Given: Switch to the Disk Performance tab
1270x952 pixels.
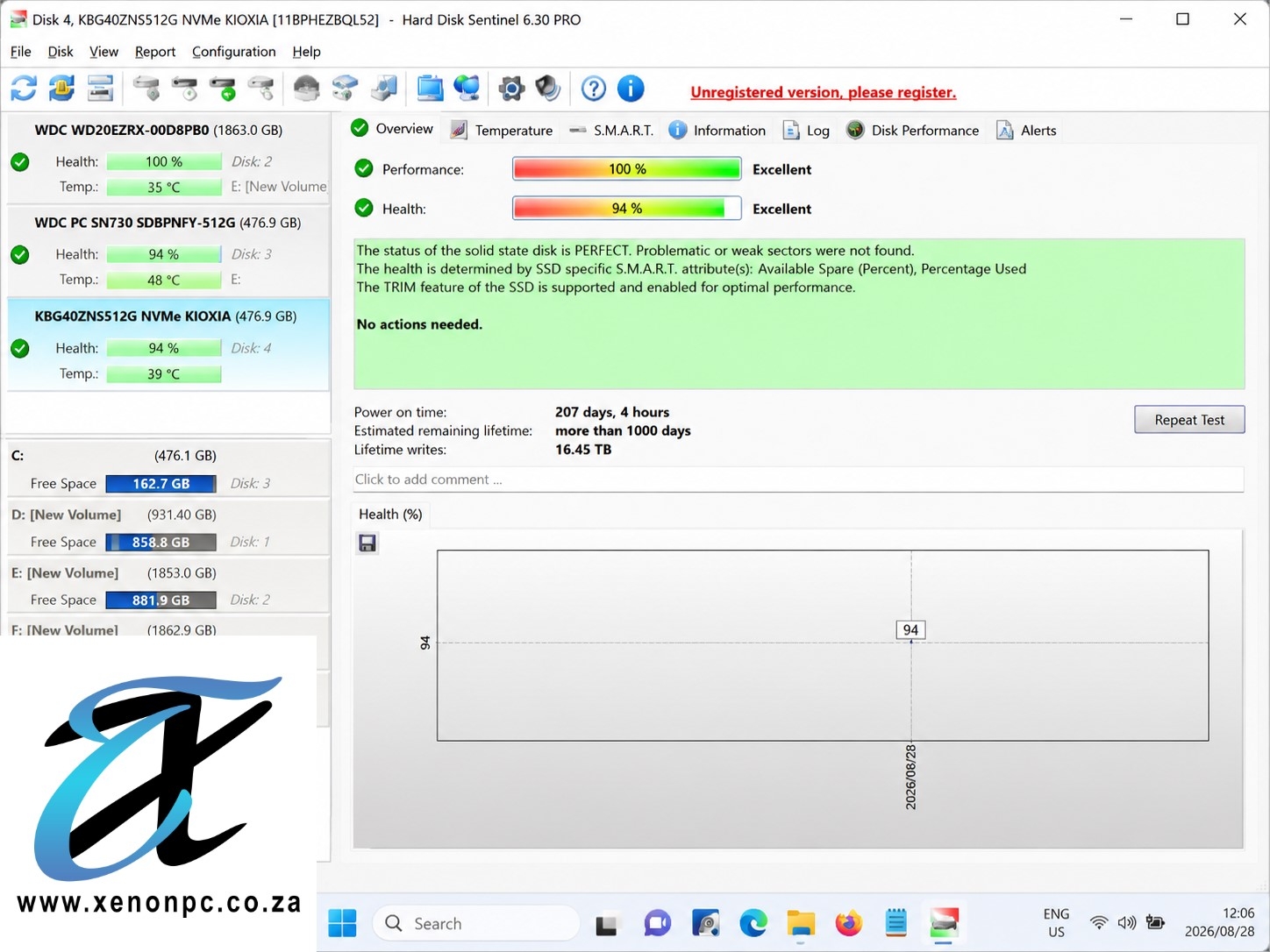Looking at the screenshot, I should (x=912, y=130).
